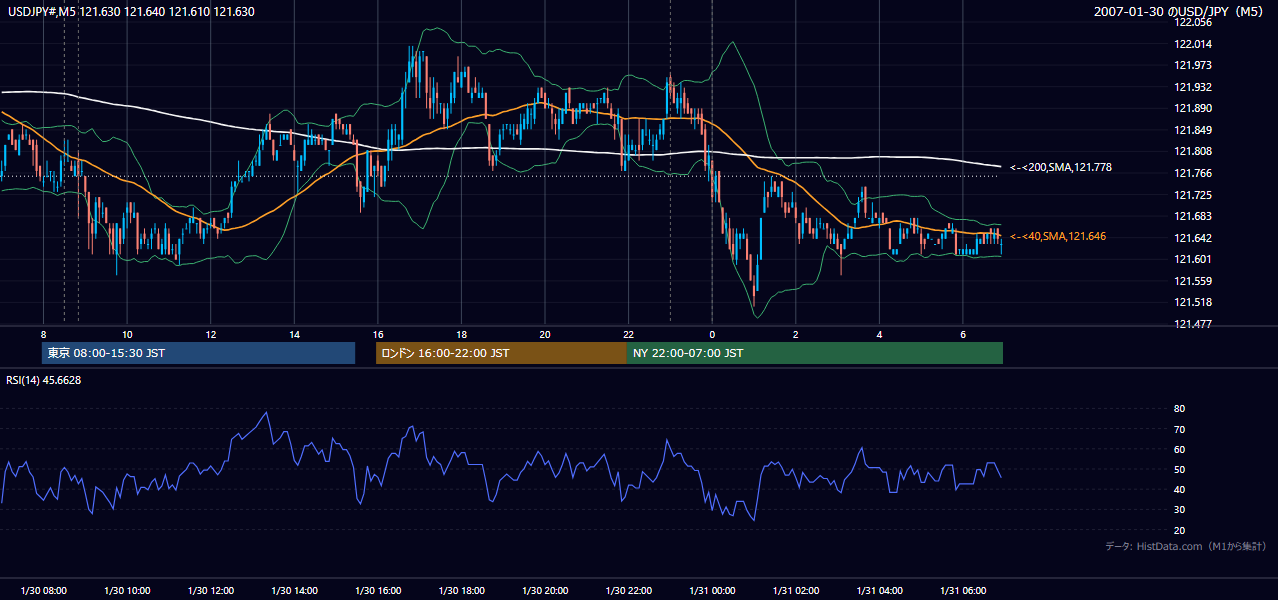This screenshot has height=600, width=1278.
Task: Click the RSI scale value 30
Action: (x=1179, y=510)
